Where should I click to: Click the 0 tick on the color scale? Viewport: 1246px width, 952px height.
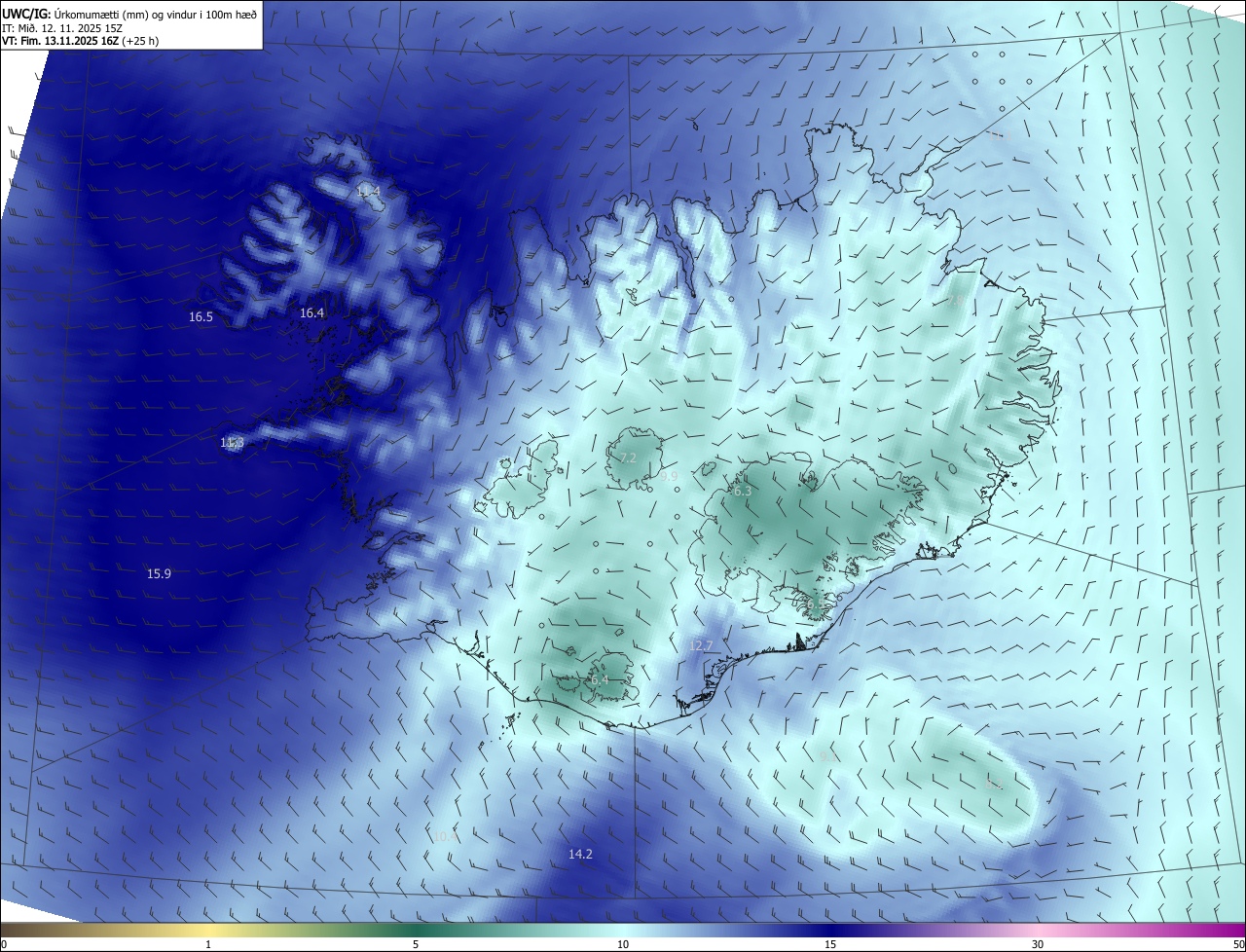click(x=4, y=944)
